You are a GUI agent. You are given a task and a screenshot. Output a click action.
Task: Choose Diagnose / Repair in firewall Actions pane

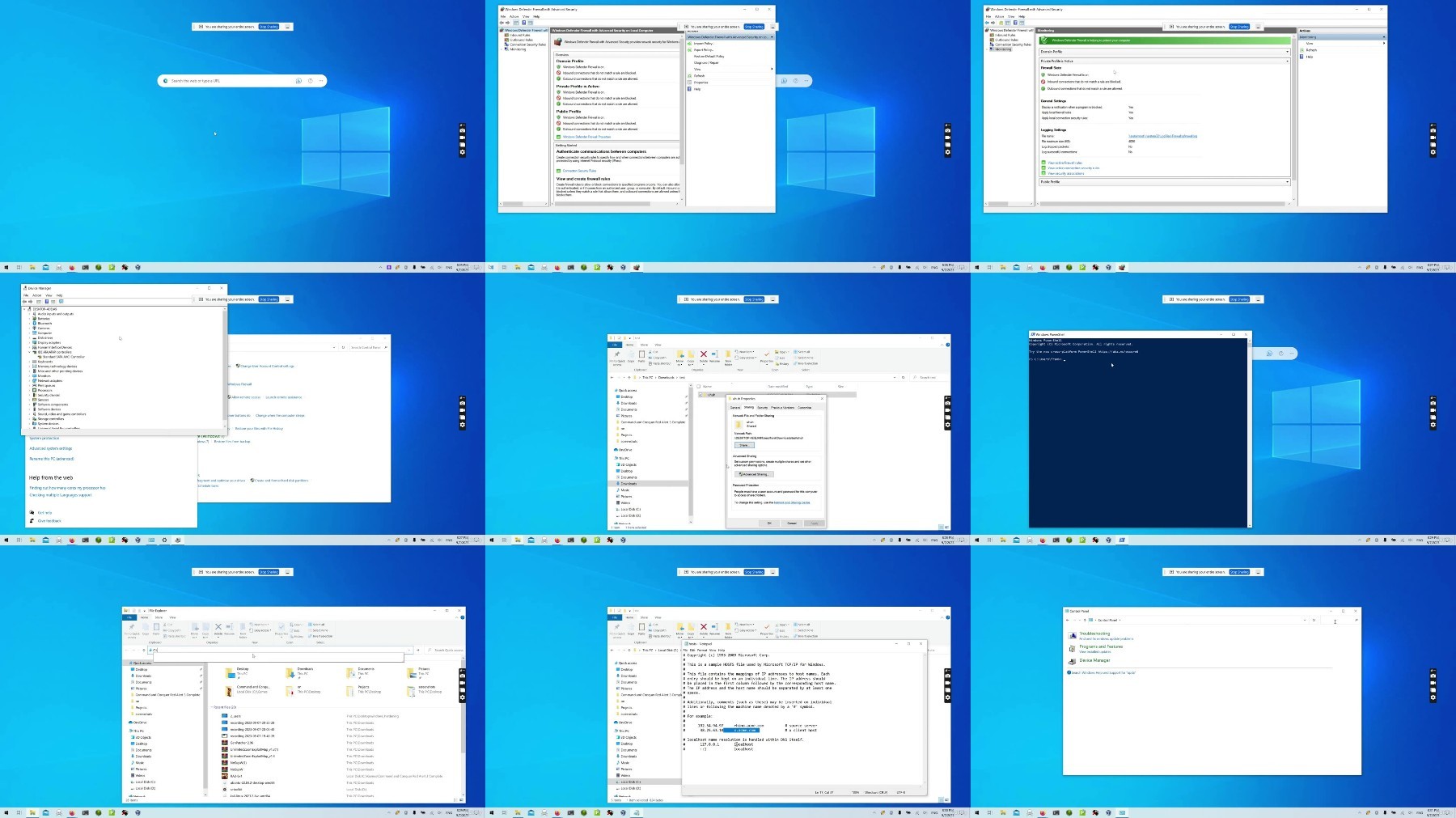[x=706, y=63]
